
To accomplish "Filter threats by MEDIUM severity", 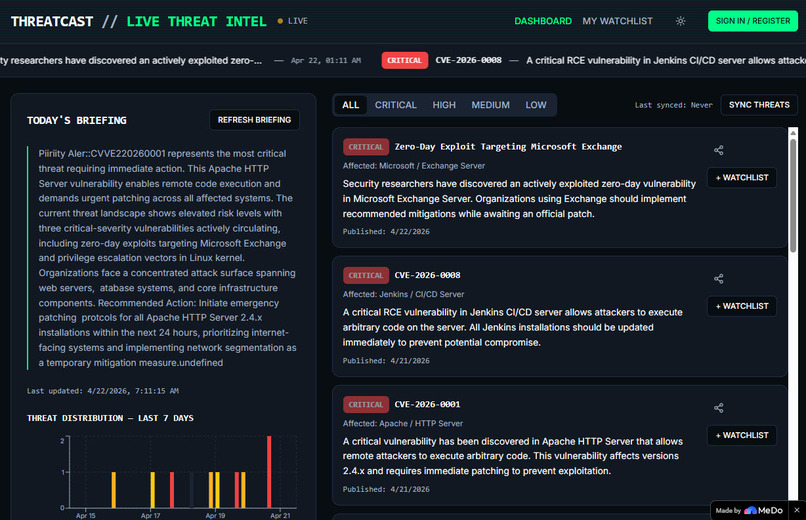I will (x=490, y=105).
